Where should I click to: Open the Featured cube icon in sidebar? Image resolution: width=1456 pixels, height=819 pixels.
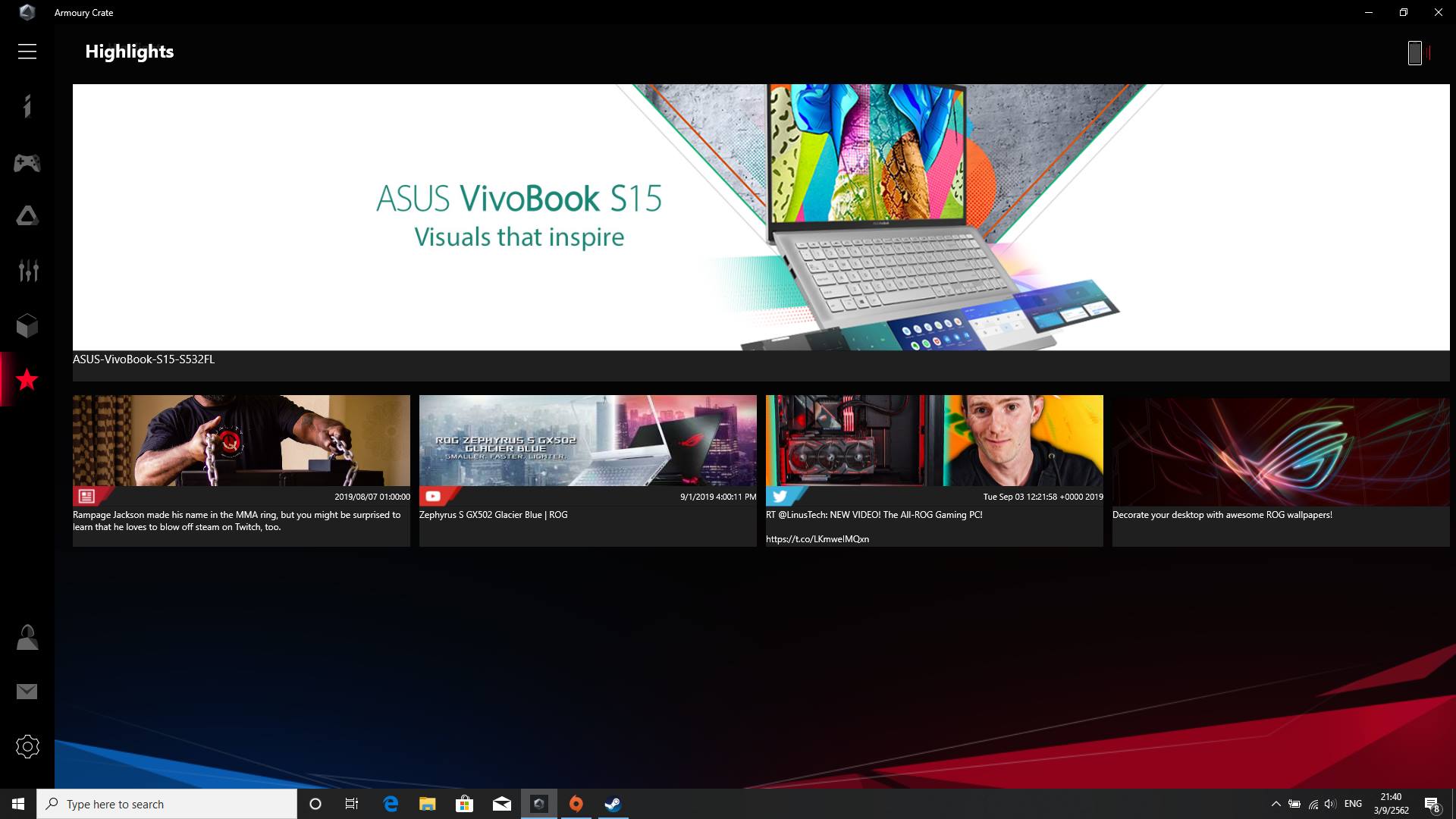pyautogui.click(x=27, y=326)
